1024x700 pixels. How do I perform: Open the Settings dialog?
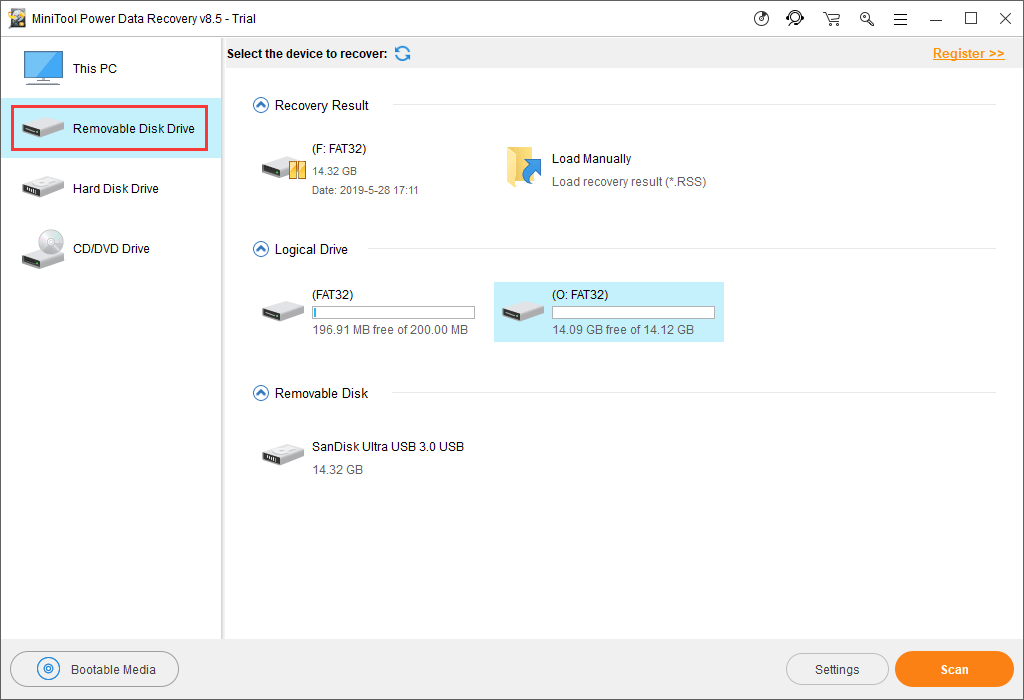click(837, 669)
